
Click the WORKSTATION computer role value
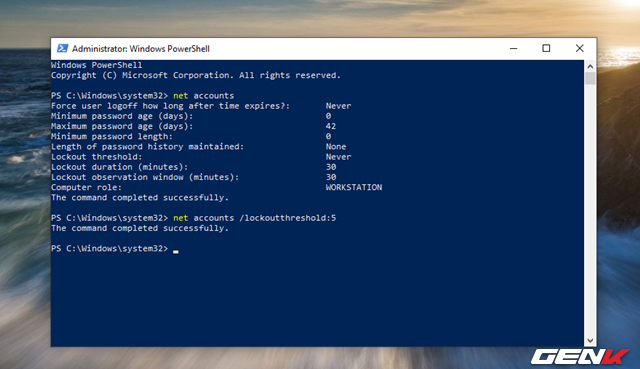(x=354, y=187)
